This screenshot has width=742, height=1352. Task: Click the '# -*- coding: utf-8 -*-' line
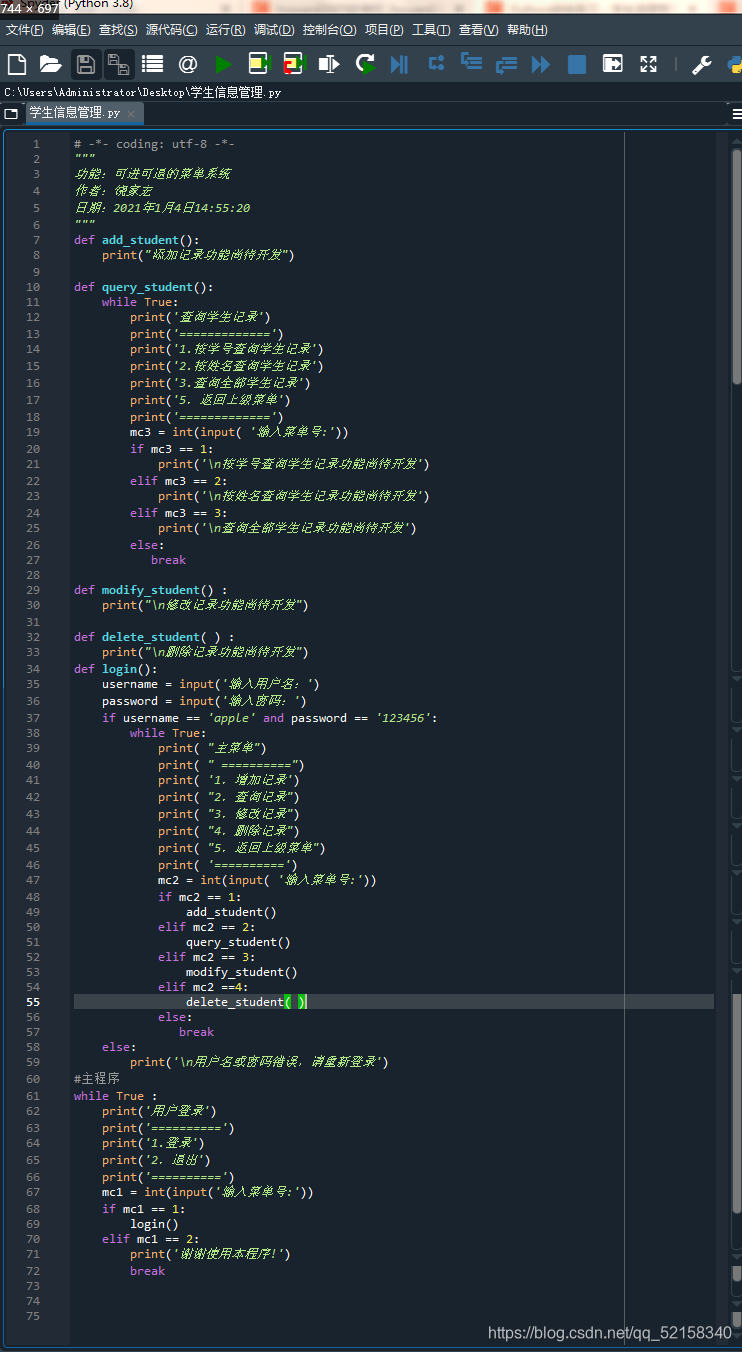[154, 144]
